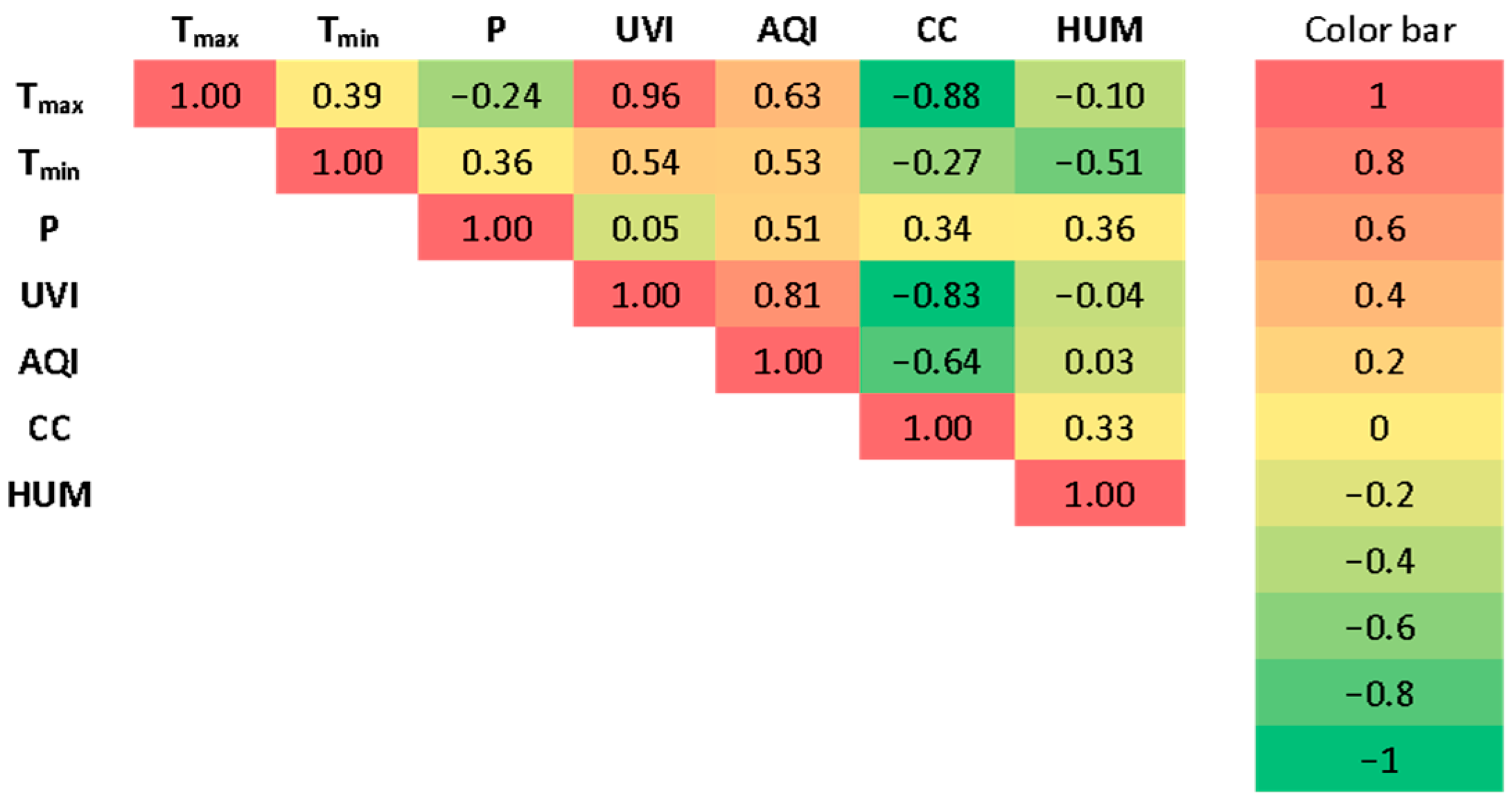Image resolution: width=1512 pixels, height=800 pixels.
Task: Click the −0.51 Tmin–HUM cell
Action: click(x=1100, y=161)
